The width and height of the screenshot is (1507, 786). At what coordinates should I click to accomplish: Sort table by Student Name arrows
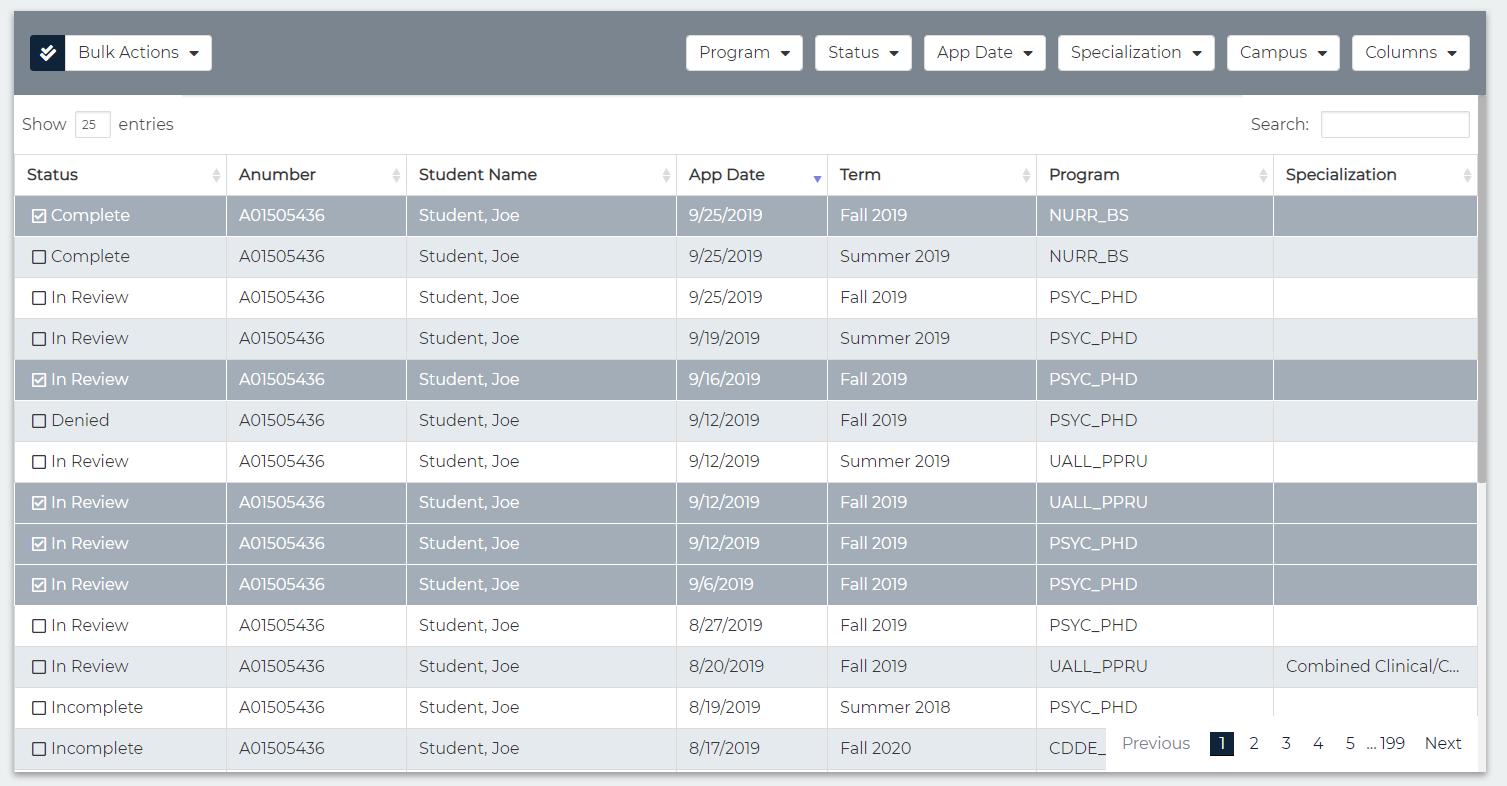click(666, 176)
